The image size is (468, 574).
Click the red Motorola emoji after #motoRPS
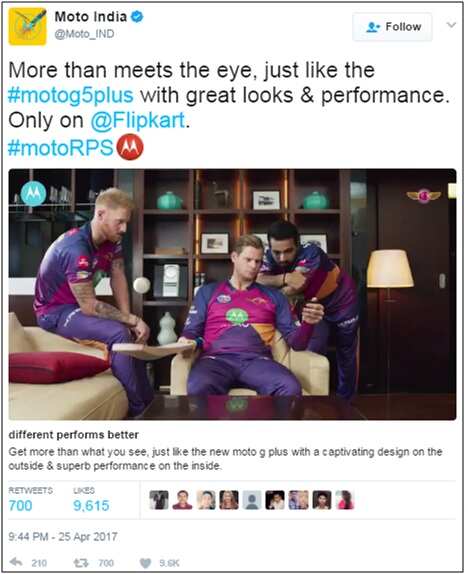tap(130, 147)
